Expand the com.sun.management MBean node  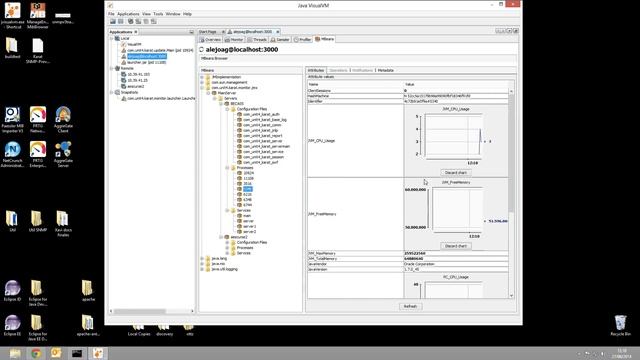click(x=202, y=82)
